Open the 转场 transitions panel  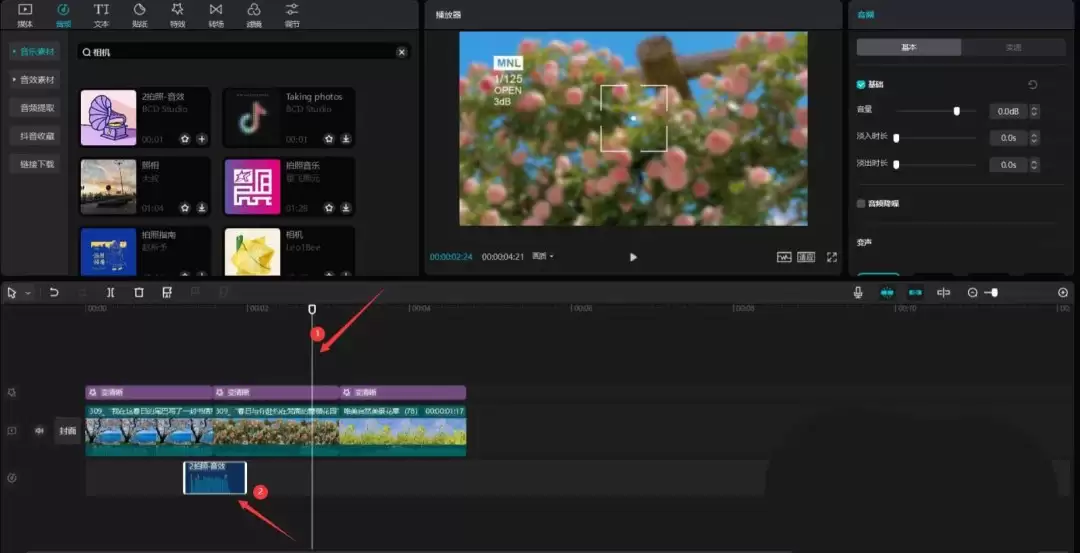click(216, 14)
